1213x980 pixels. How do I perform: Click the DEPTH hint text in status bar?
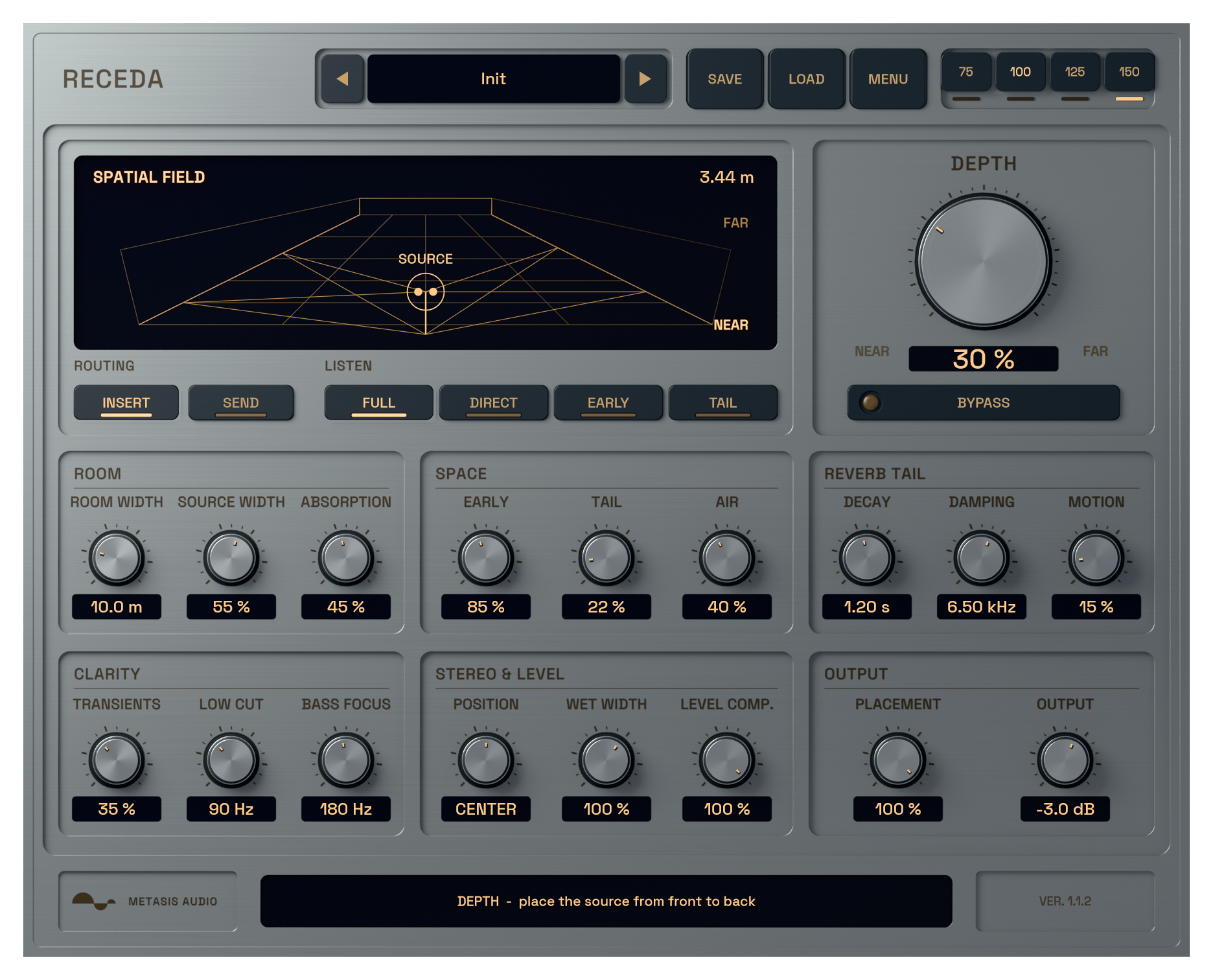(606, 901)
